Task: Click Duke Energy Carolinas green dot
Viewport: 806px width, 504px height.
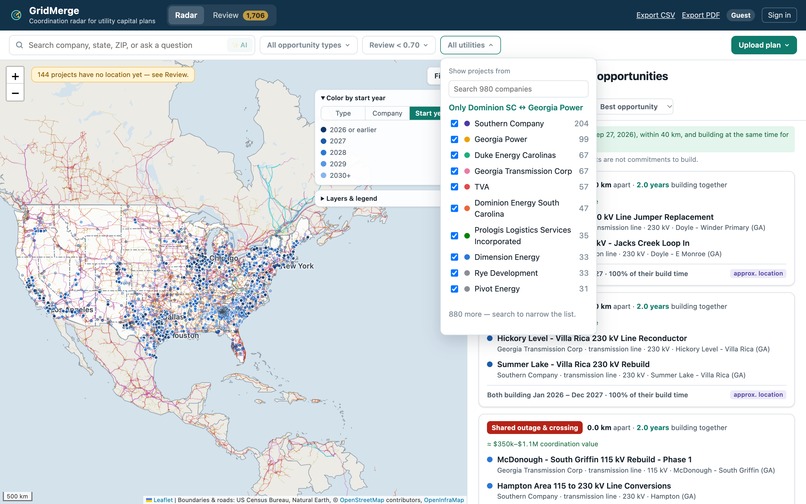Action: (x=467, y=155)
